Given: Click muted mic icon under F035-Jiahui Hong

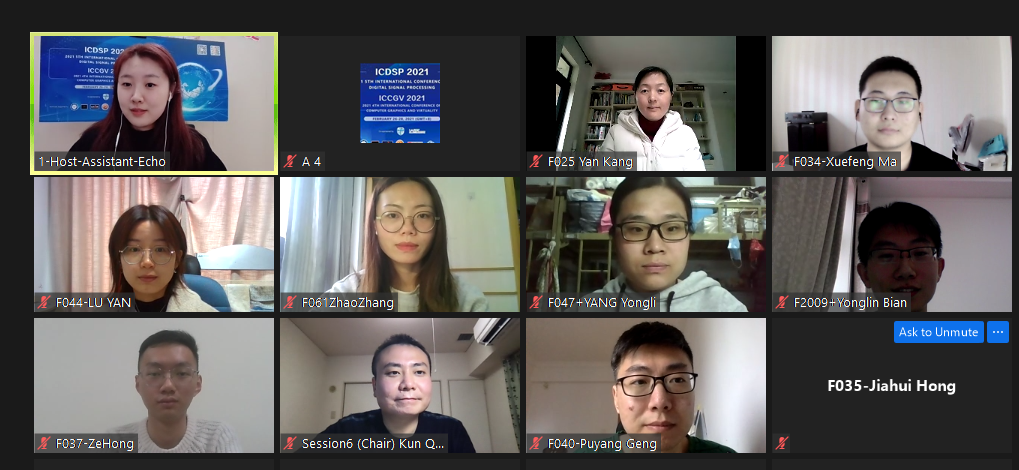Looking at the screenshot, I should (x=782, y=444).
